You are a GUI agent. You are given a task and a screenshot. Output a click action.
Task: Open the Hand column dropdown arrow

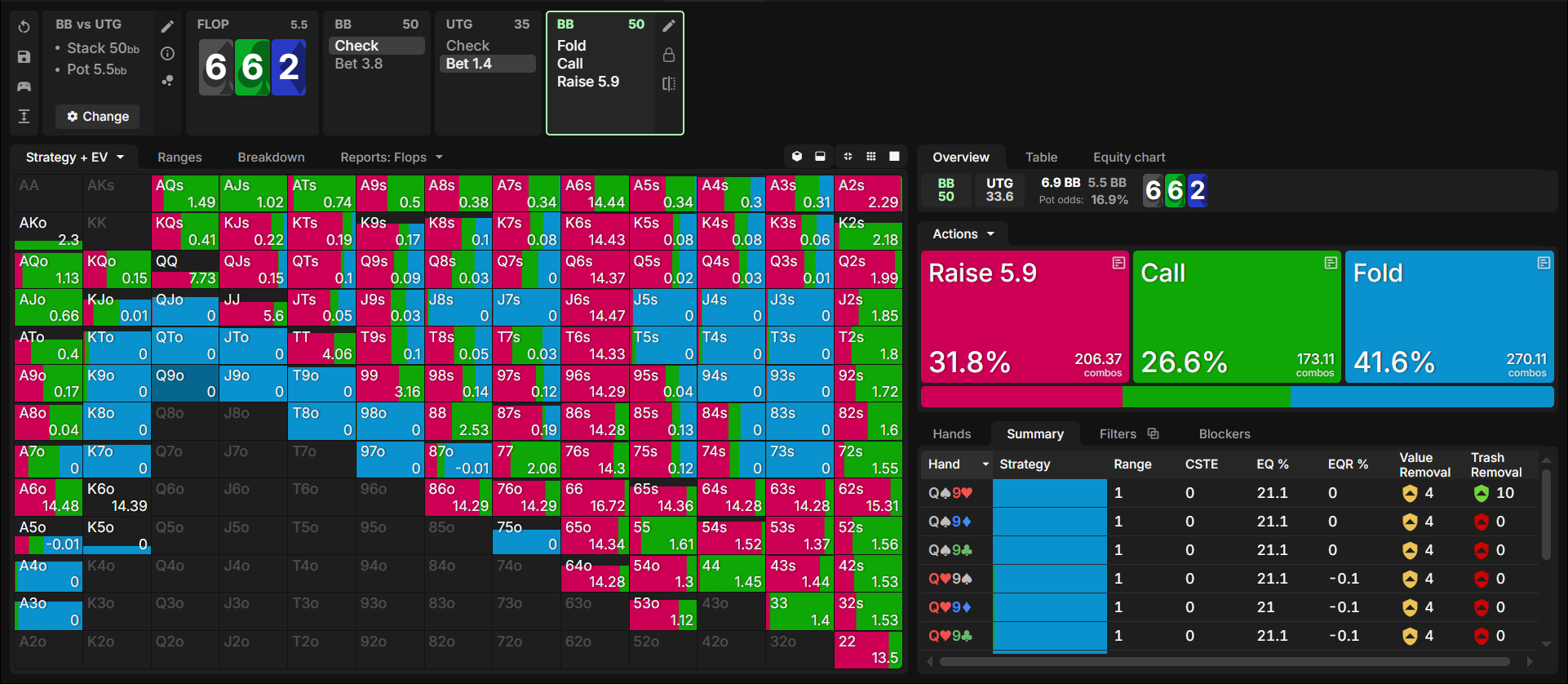point(986,464)
